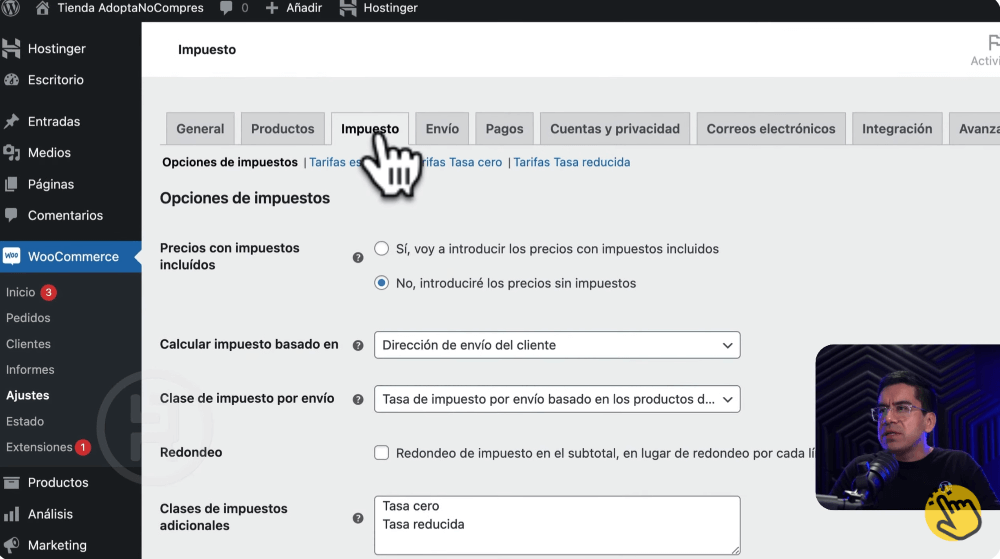Click the Hostinger icon in sidebar

11,48
